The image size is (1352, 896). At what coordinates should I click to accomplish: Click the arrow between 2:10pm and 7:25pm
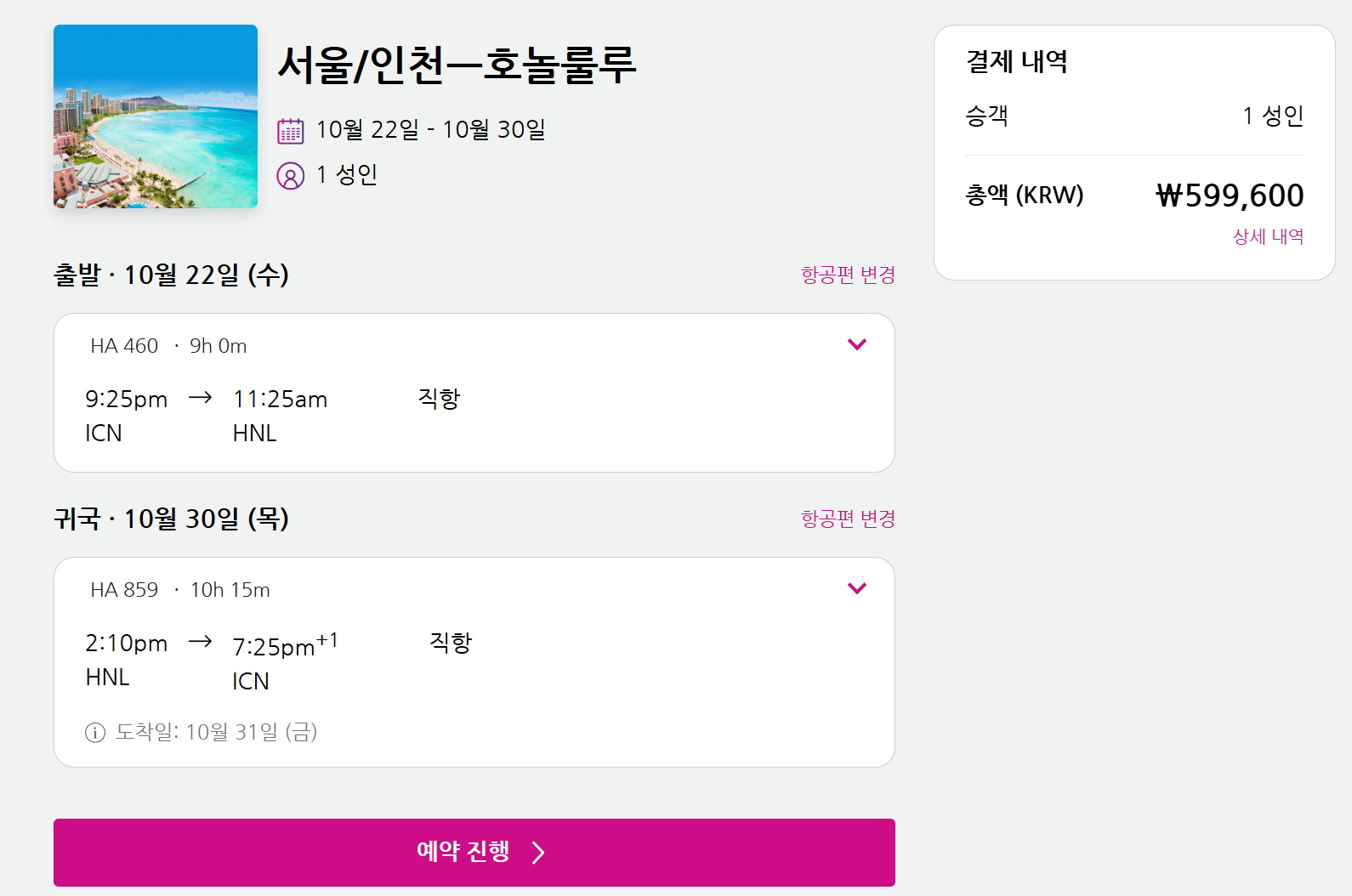(200, 642)
